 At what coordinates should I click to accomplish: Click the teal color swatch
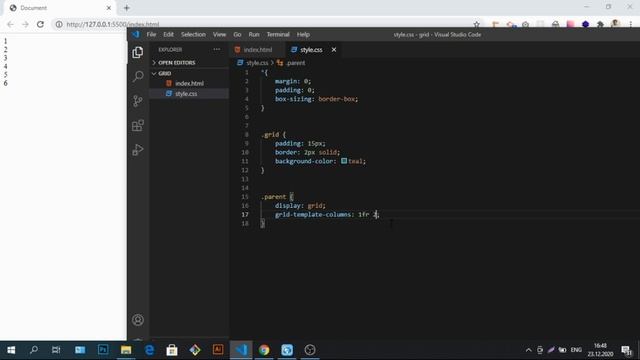pyautogui.click(x=344, y=161)
